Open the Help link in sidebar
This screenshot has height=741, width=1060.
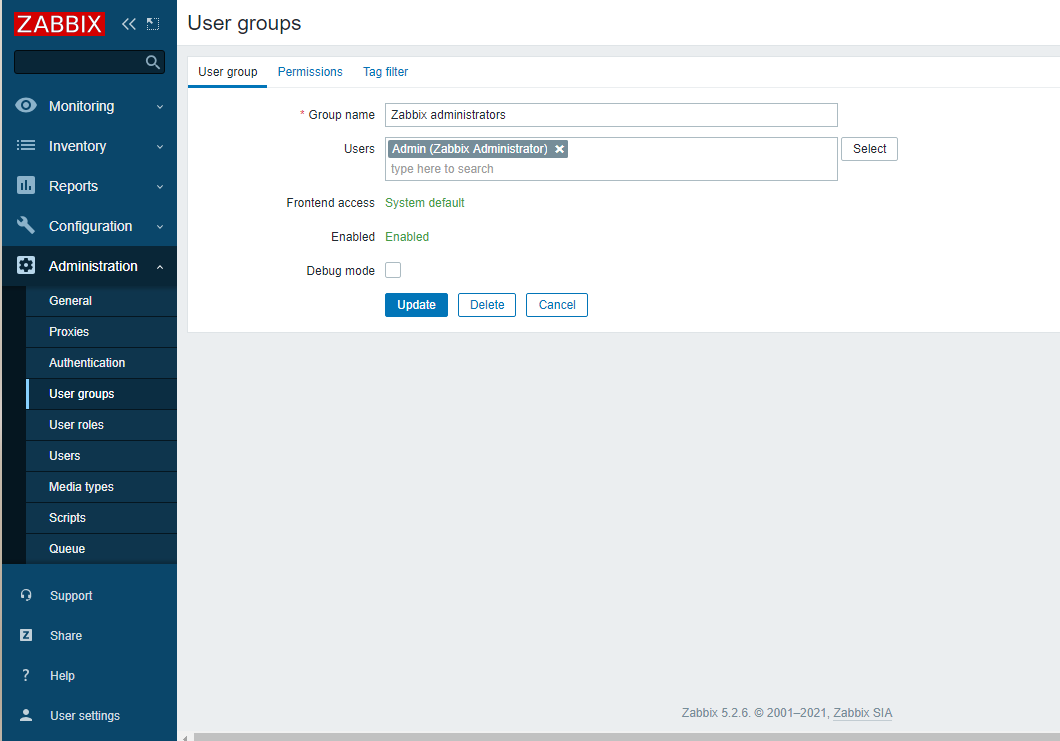point(62,675)
